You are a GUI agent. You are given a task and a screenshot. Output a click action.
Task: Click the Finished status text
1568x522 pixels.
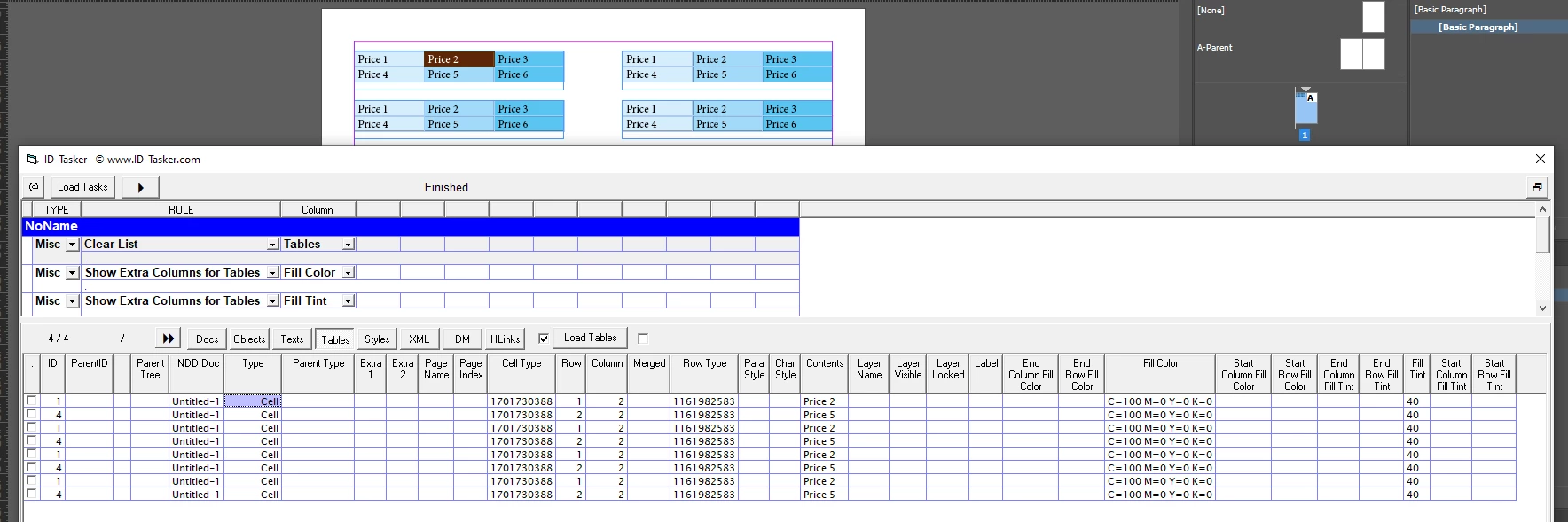point(446,187)
